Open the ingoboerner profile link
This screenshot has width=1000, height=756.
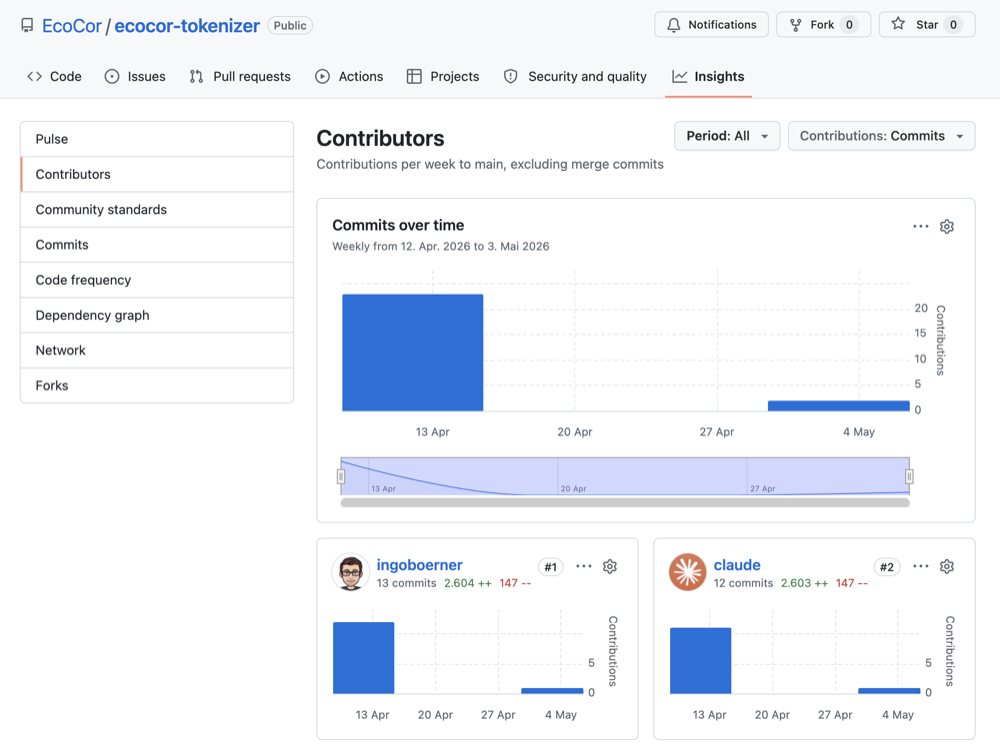pyautogui.click(x=419, y=565)
